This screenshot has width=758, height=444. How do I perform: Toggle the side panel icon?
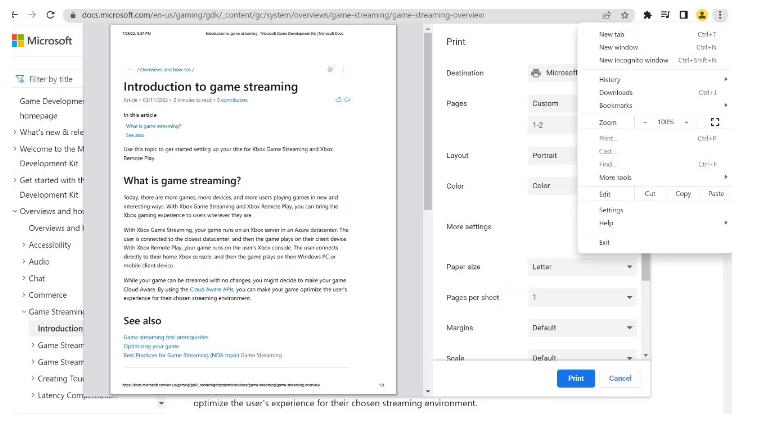[x=684, y=15]
